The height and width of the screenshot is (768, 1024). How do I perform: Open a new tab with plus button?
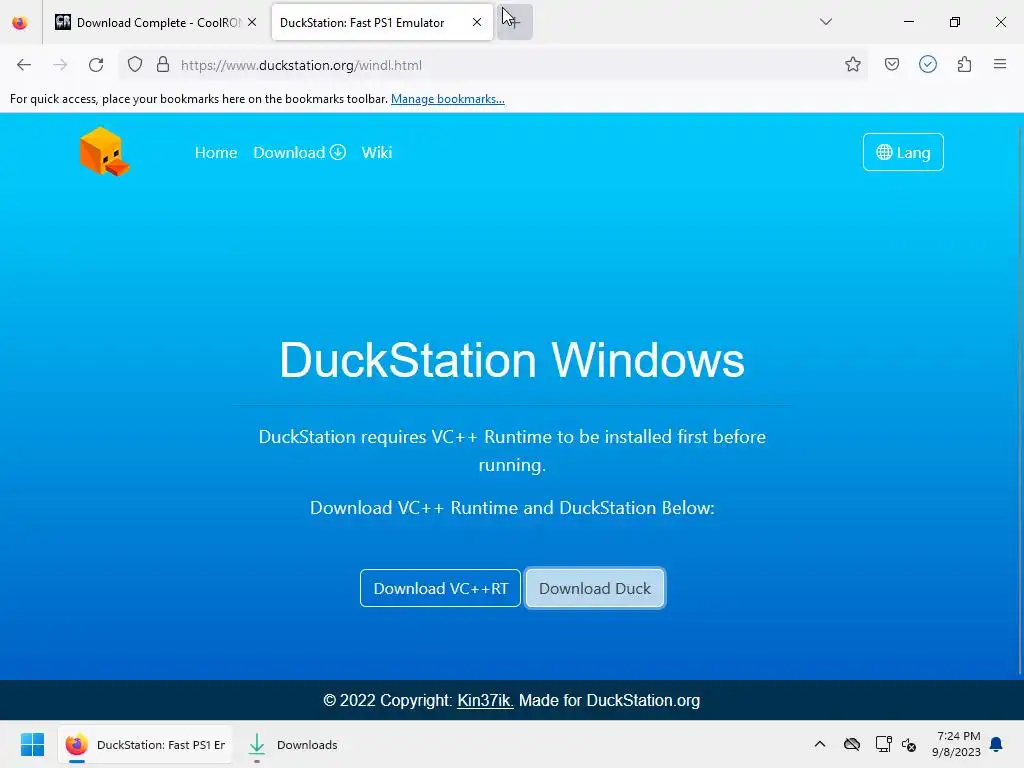coord(515,22)
